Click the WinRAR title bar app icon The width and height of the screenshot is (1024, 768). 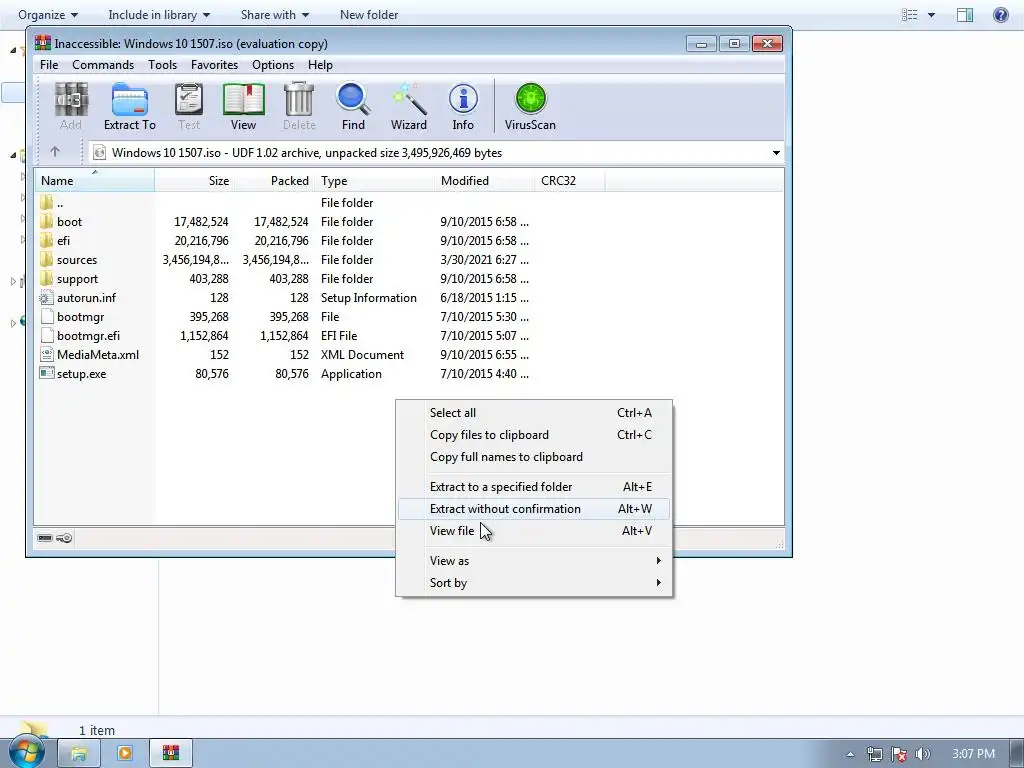coord(42,44)
